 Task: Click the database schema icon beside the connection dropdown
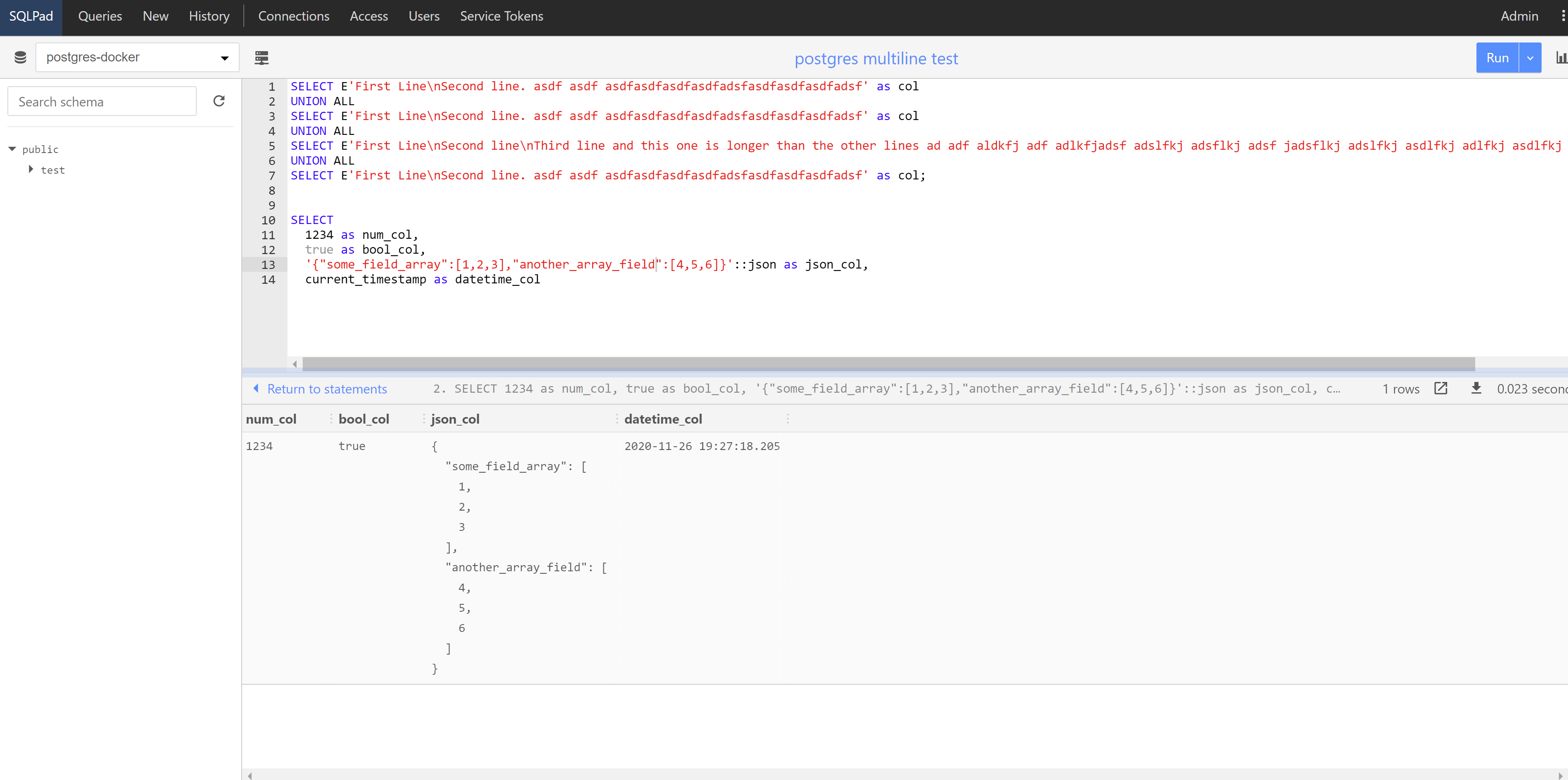tap(20, 57)
